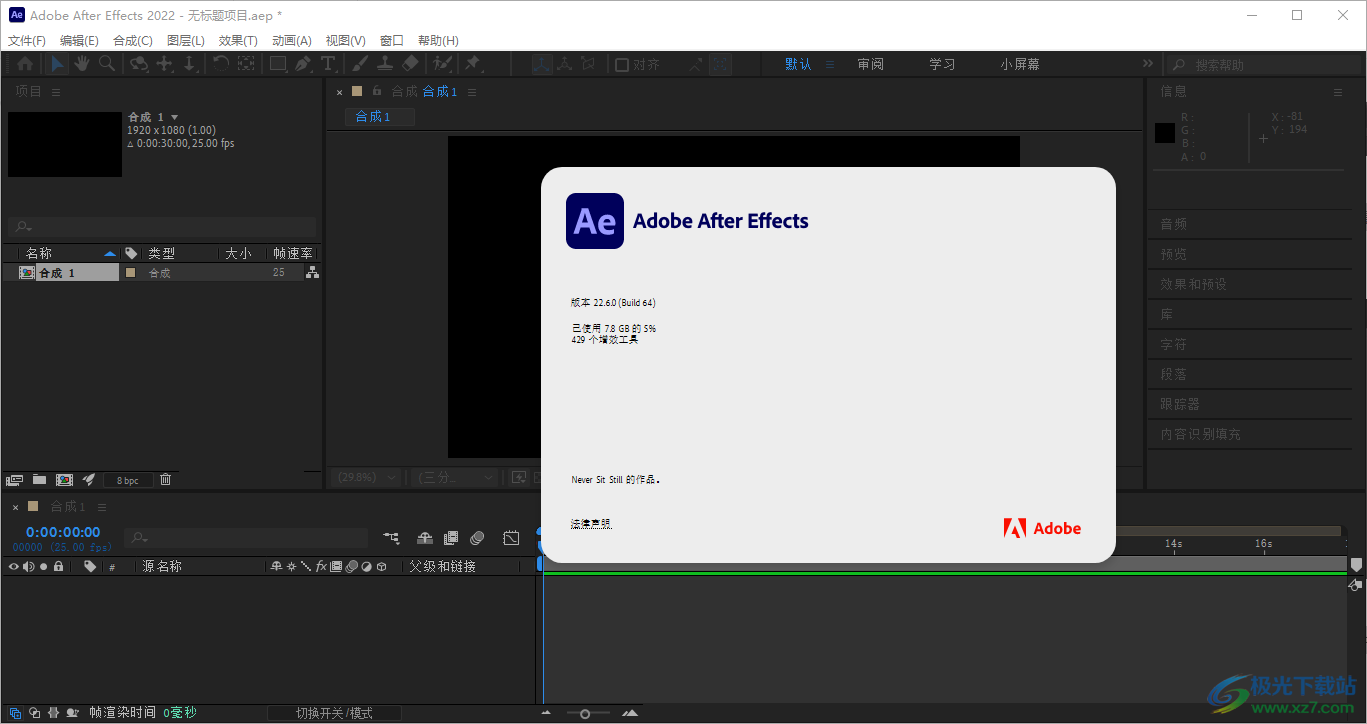Open the 效果(T) menu

point(237,40)
